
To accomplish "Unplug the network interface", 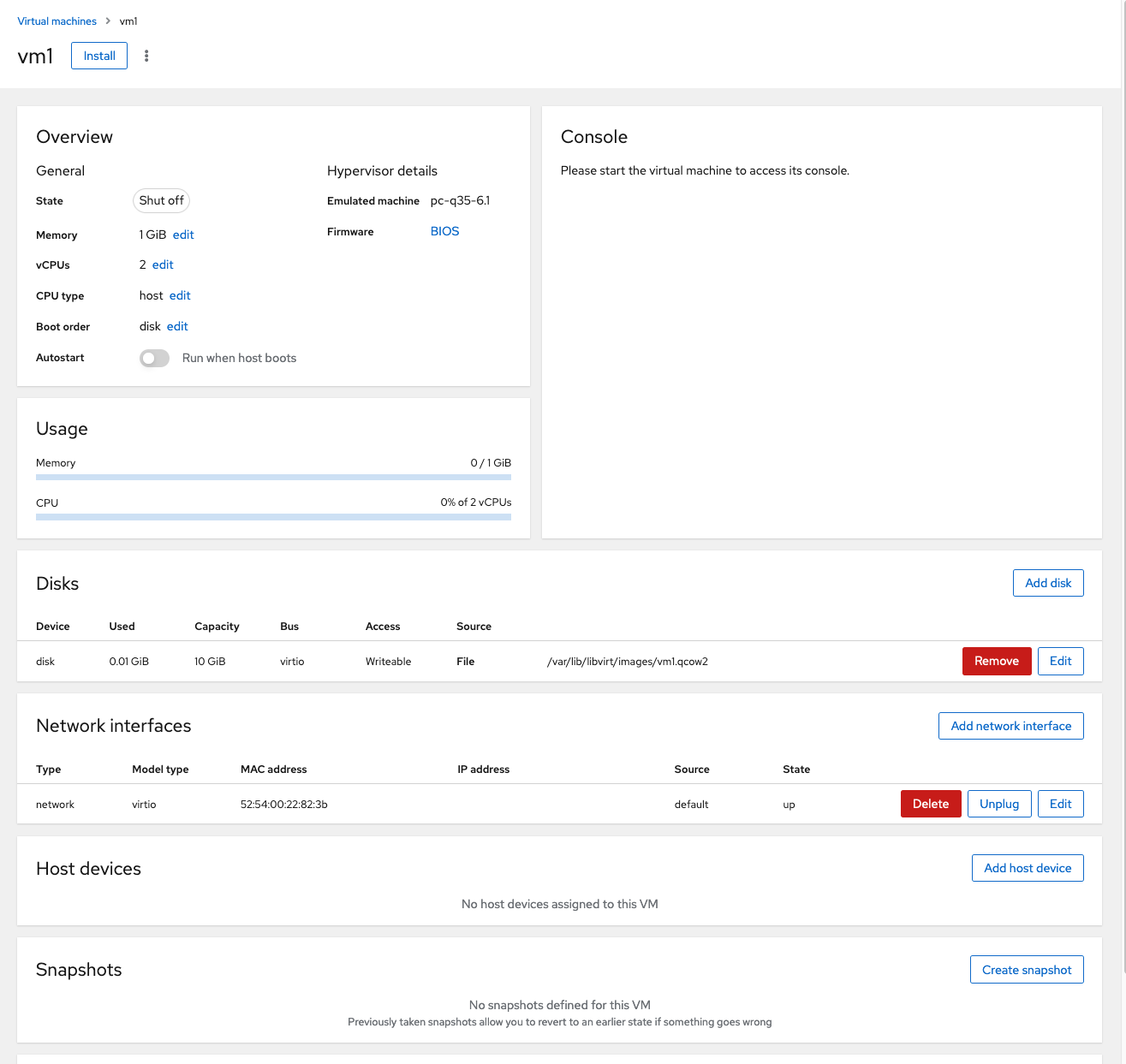I will tap(999, 804).
